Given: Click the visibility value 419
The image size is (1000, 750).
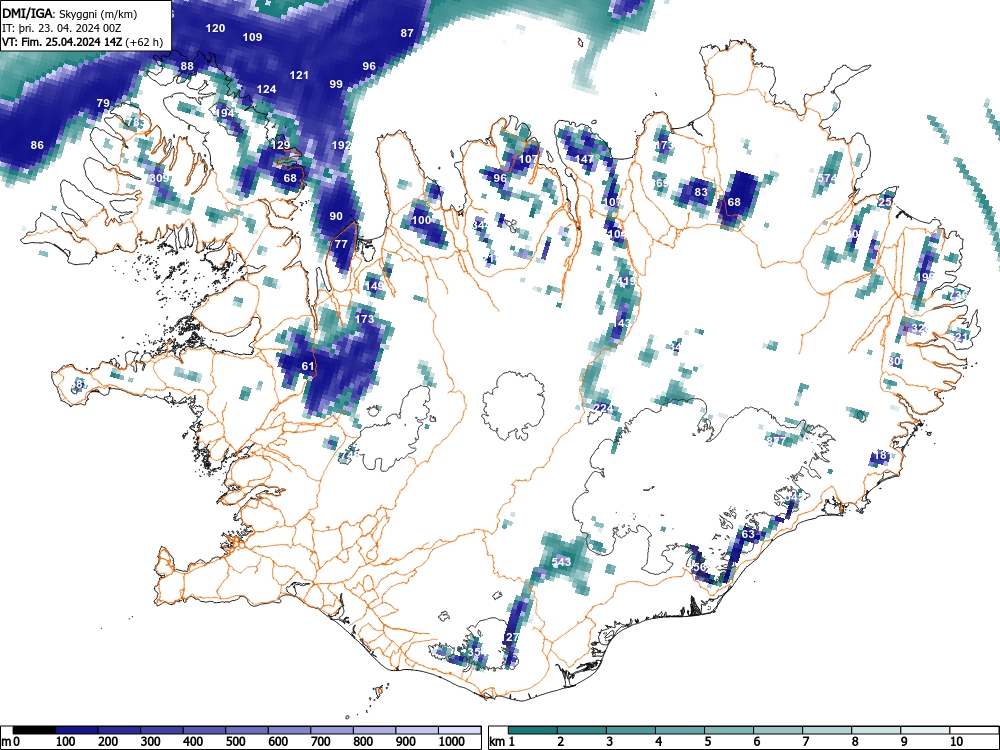Looking at the screenshot, I should pyautogui.click(x=626, y=281).
